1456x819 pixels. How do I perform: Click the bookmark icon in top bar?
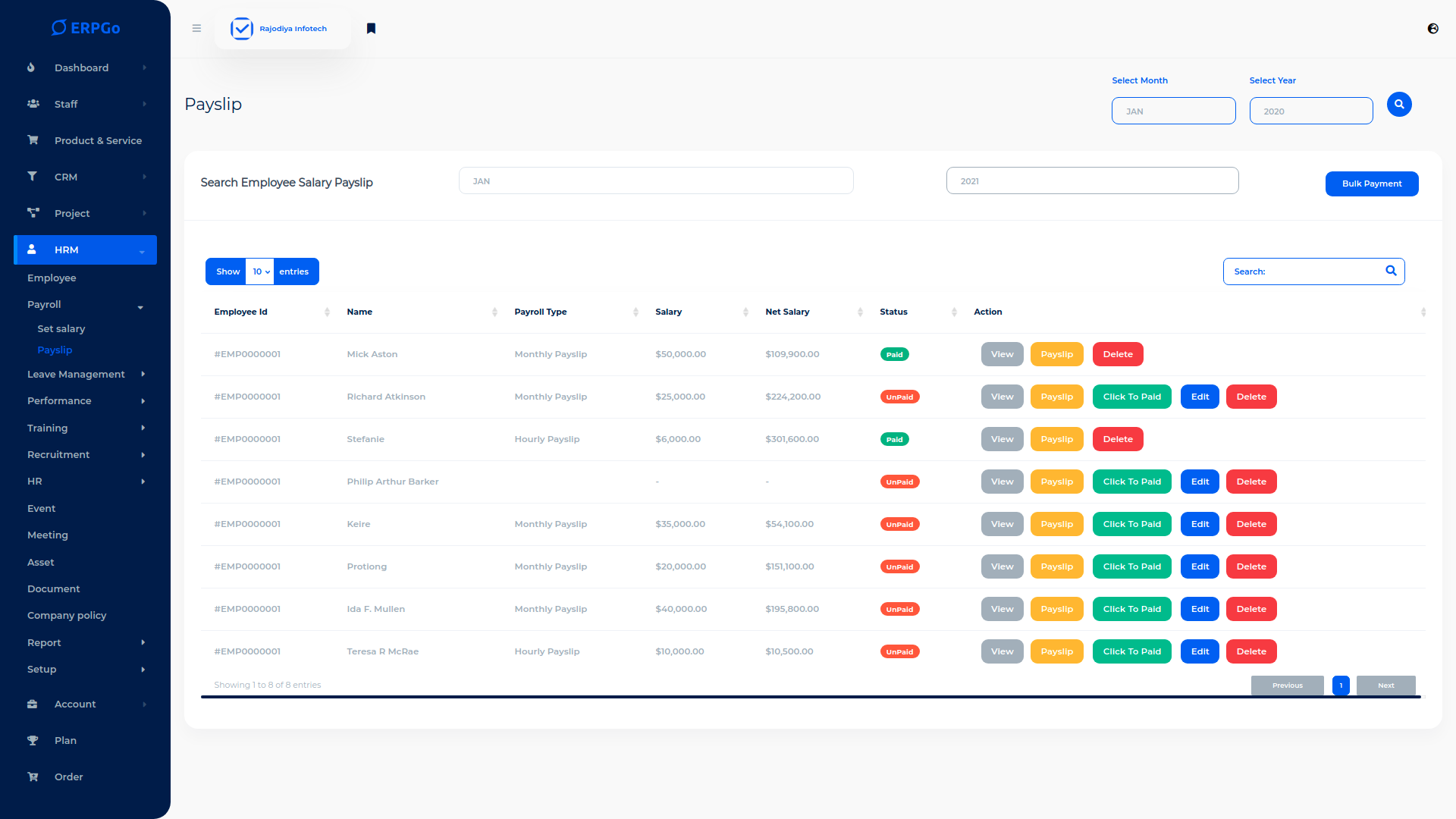coord(371,29)
